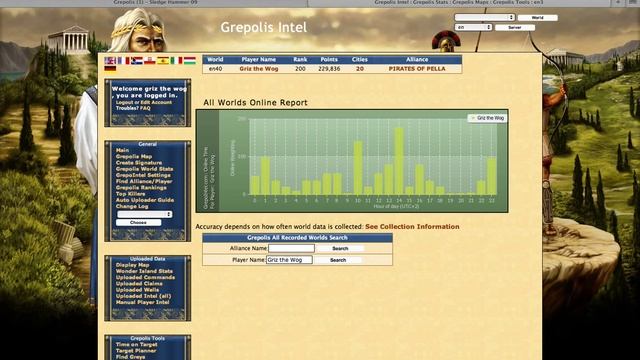The image size is (640, 360).
Task: Click the en40 world cell
Action: click(x=216, y=69)
